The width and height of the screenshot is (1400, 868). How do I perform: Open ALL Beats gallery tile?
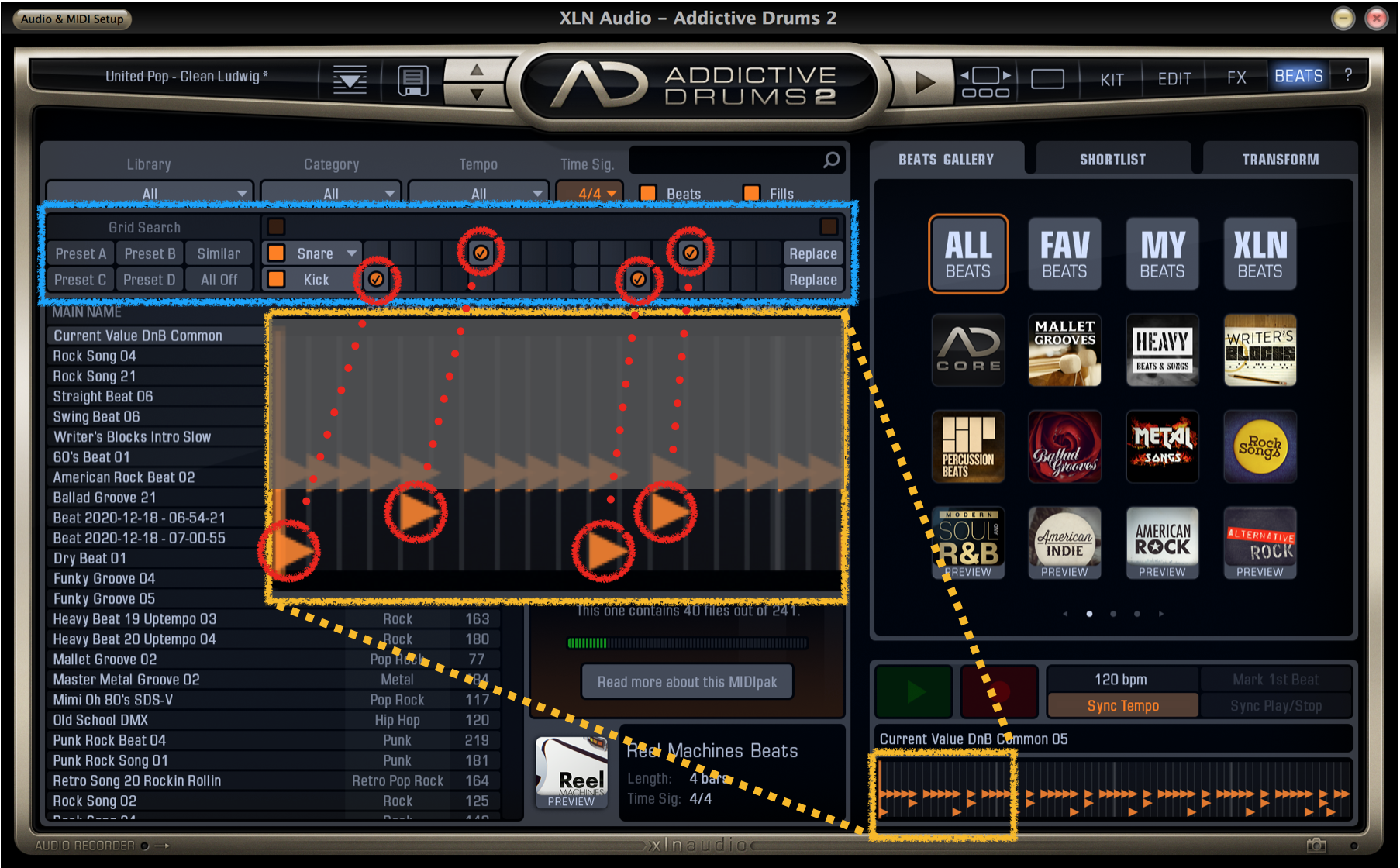[x=968, y=254]
